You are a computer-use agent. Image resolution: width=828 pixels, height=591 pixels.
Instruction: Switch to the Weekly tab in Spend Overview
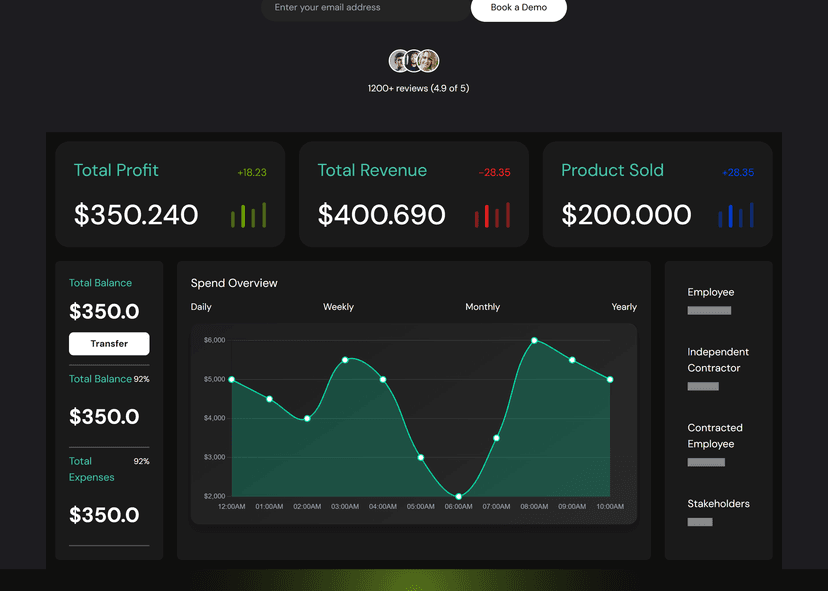pos(338,307)
